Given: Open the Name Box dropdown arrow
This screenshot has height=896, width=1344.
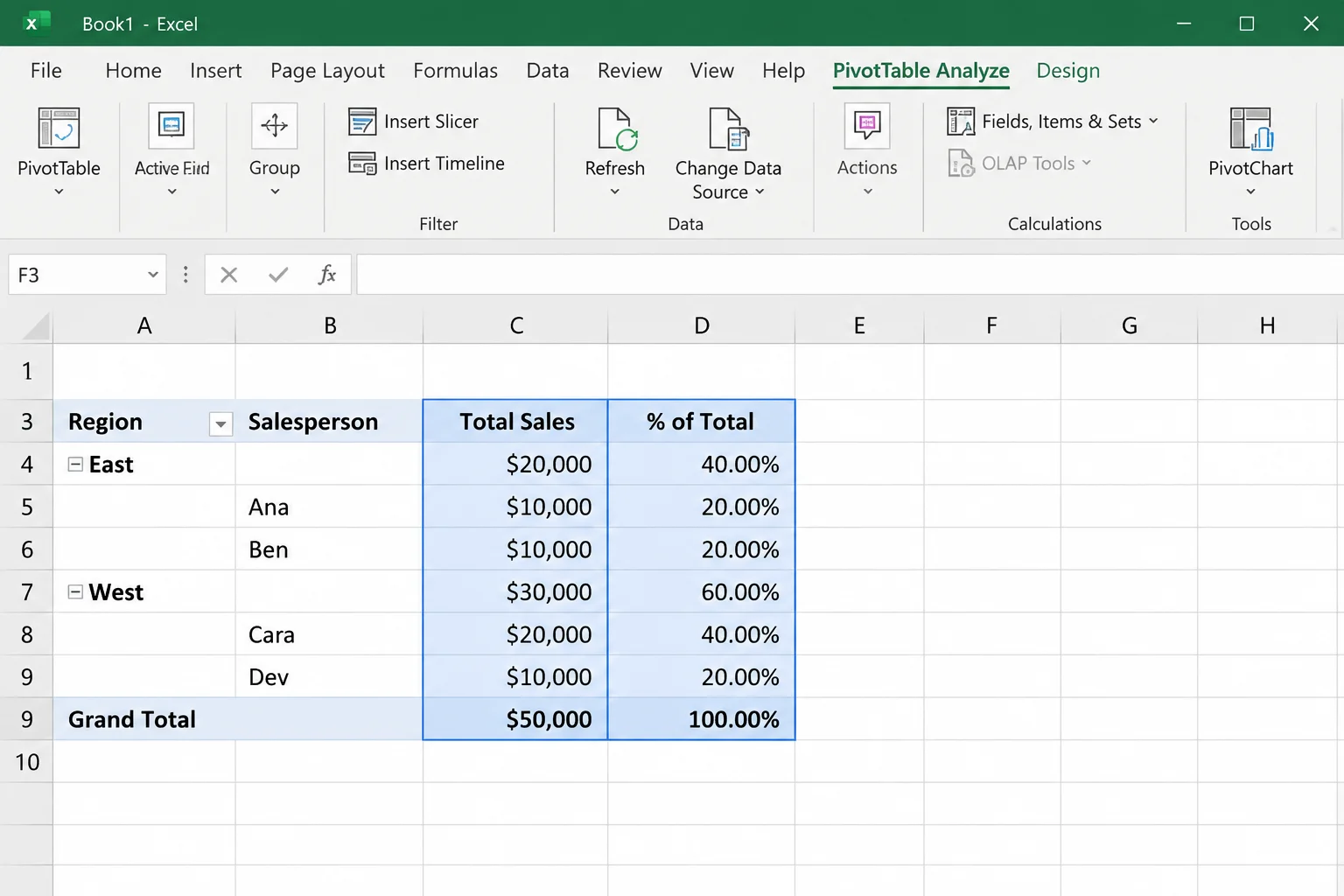Looking at the screenshot, I should (152, 275).
